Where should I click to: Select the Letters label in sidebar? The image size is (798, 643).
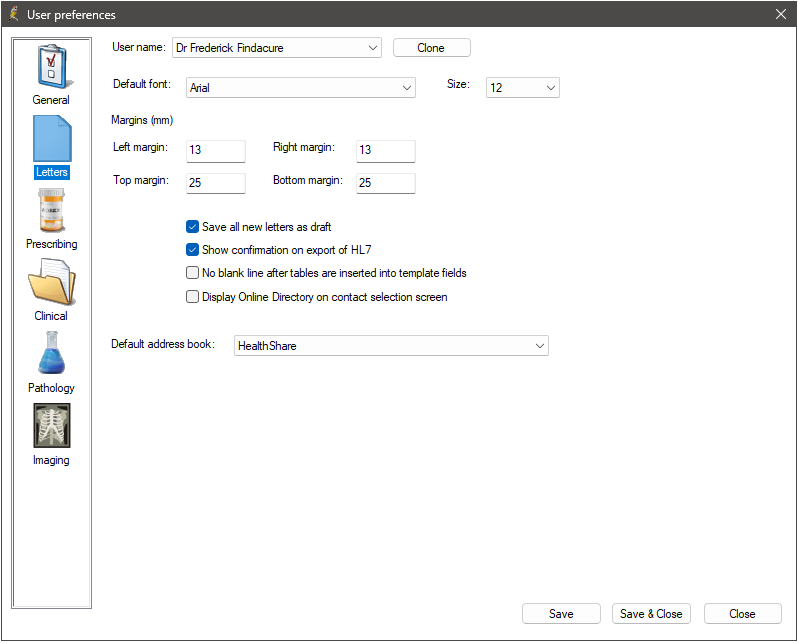[52, 172]
